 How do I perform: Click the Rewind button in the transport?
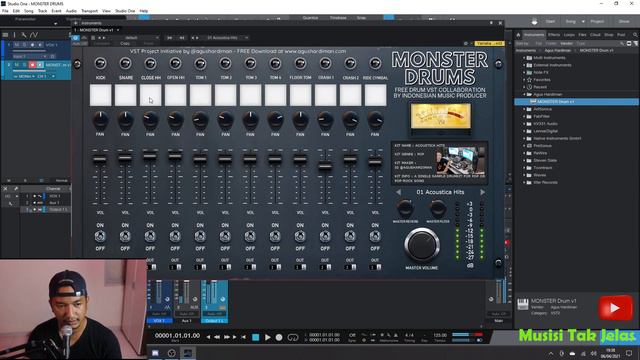217,337
